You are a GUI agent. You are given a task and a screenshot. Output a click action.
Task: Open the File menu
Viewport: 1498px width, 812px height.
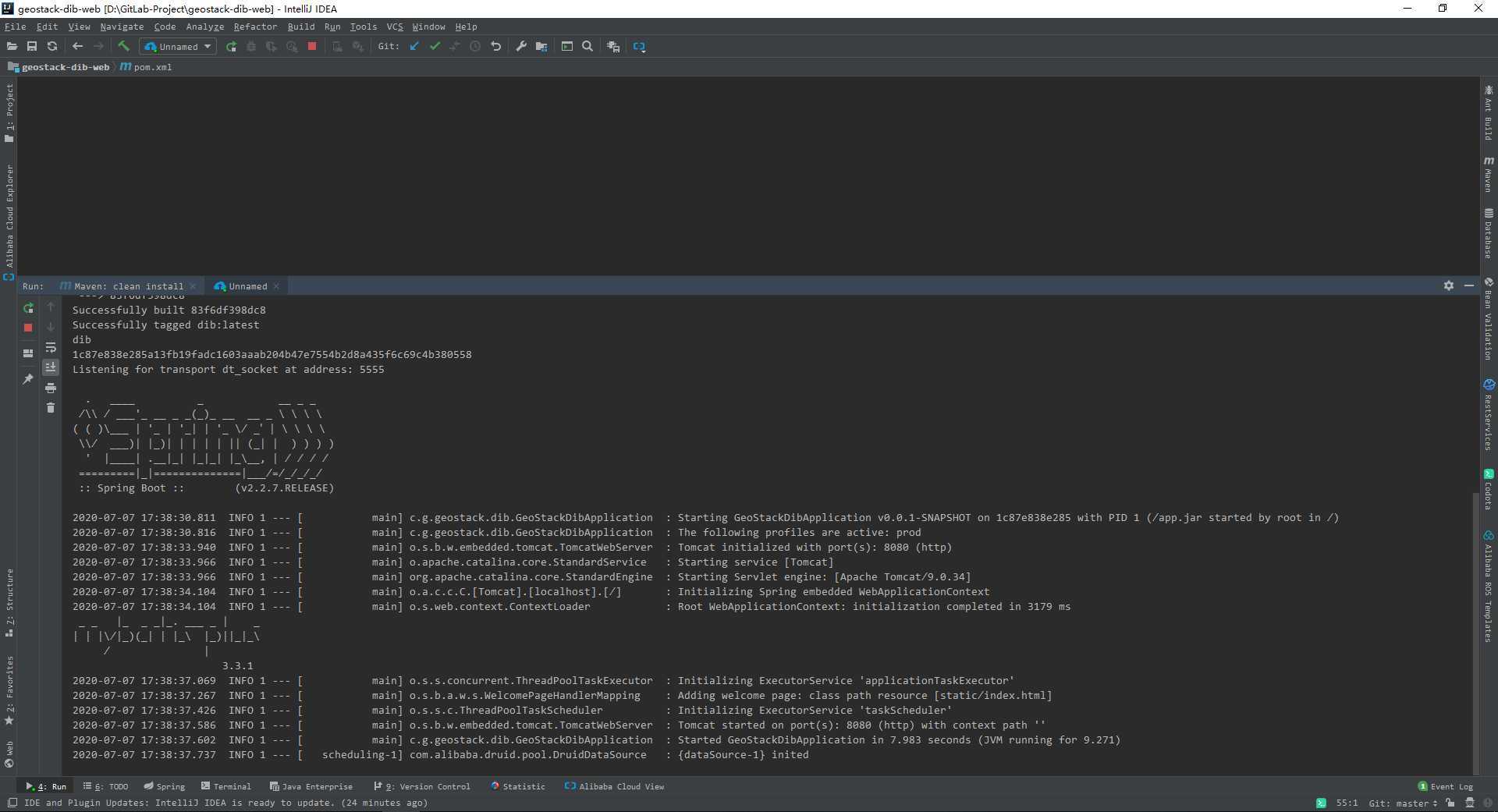click(15, 27)
